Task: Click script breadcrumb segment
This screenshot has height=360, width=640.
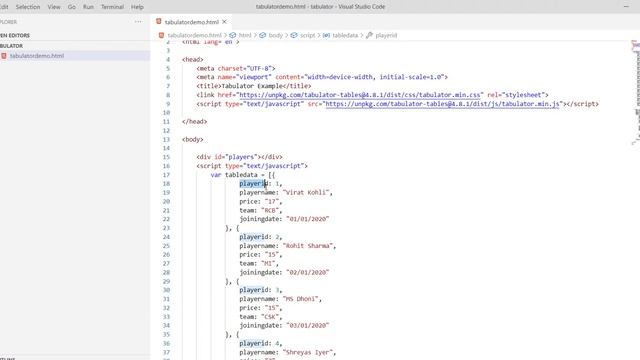Action: (307, 36)
